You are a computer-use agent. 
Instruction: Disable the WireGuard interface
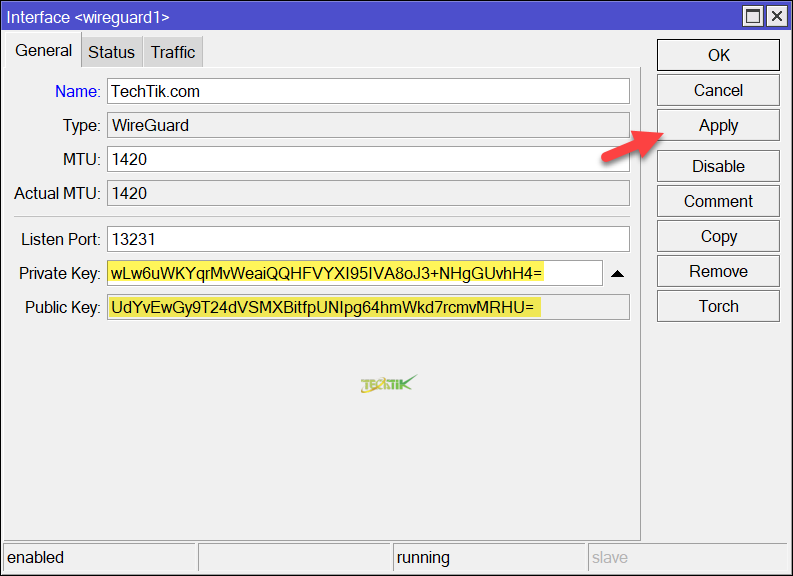pos(718,166)
